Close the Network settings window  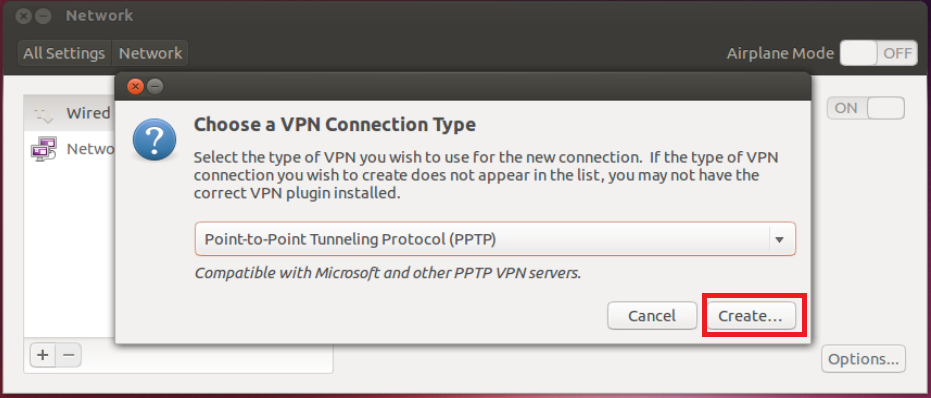24,16
